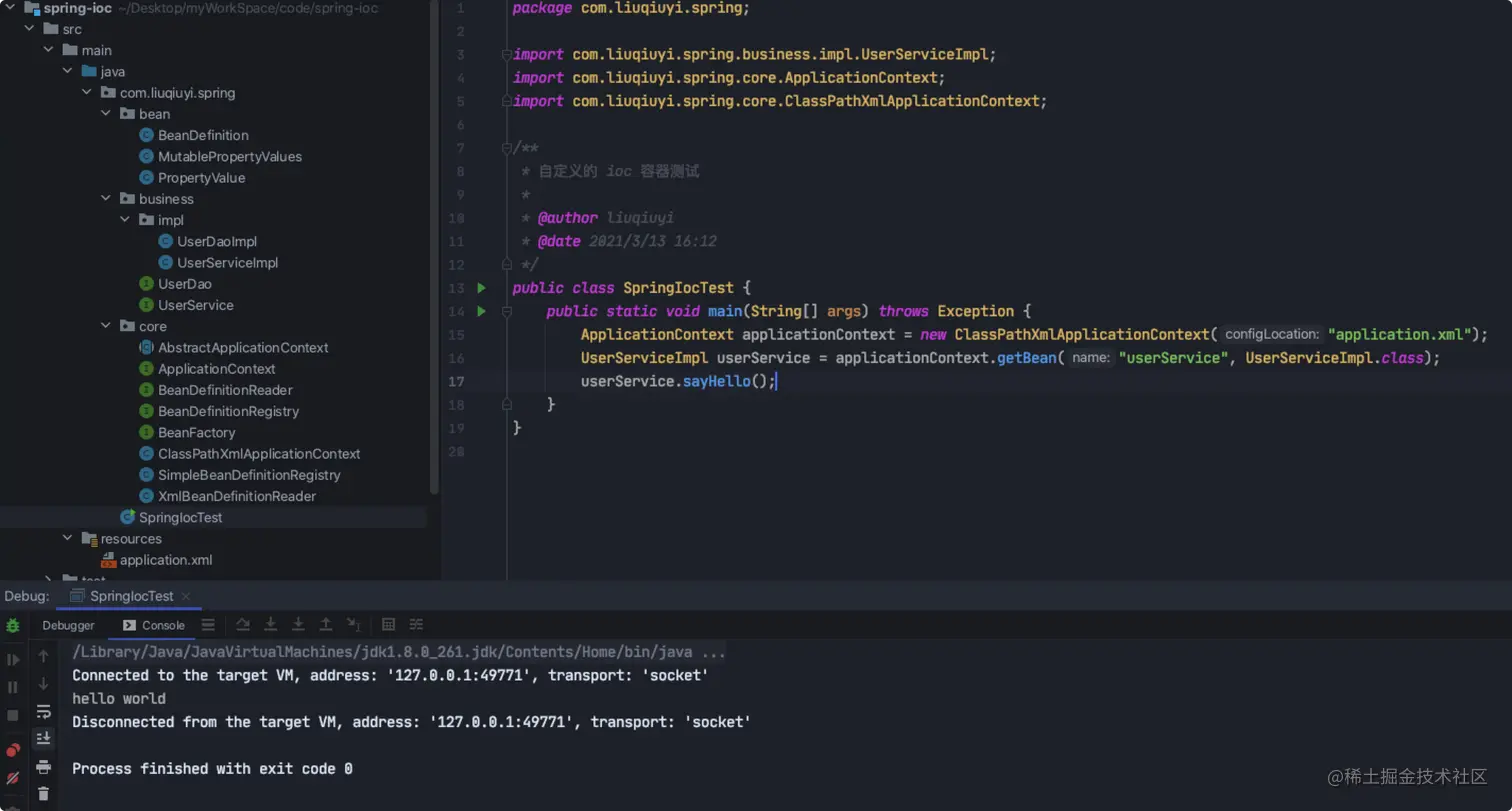This screenshot has width=1512, height=811.
Task: Click the Stop debug session icon
Action: [13, 716]
